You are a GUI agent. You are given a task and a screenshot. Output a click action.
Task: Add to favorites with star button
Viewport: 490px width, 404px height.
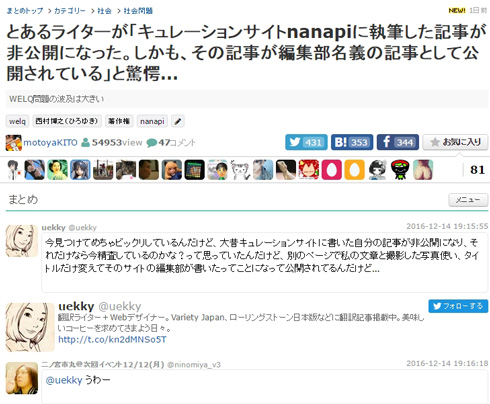455,142
